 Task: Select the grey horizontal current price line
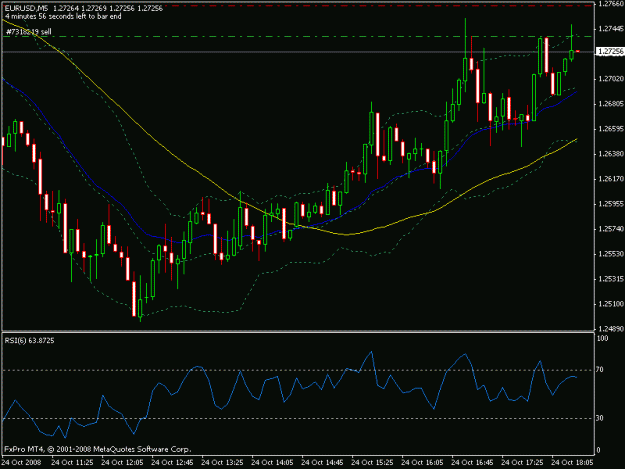click(298, 52)
